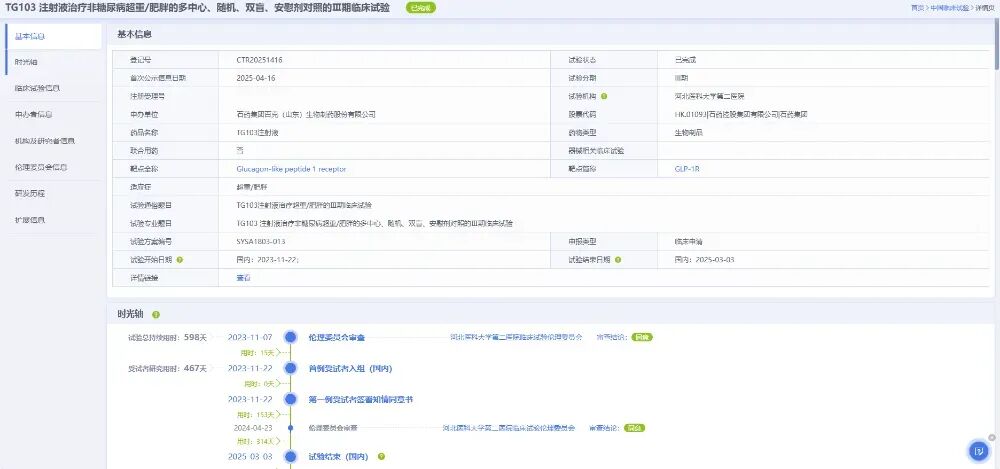1000x469 pixels.
Task: Select 伦理委员会信息 sidebar item
Action: [41, 167]
